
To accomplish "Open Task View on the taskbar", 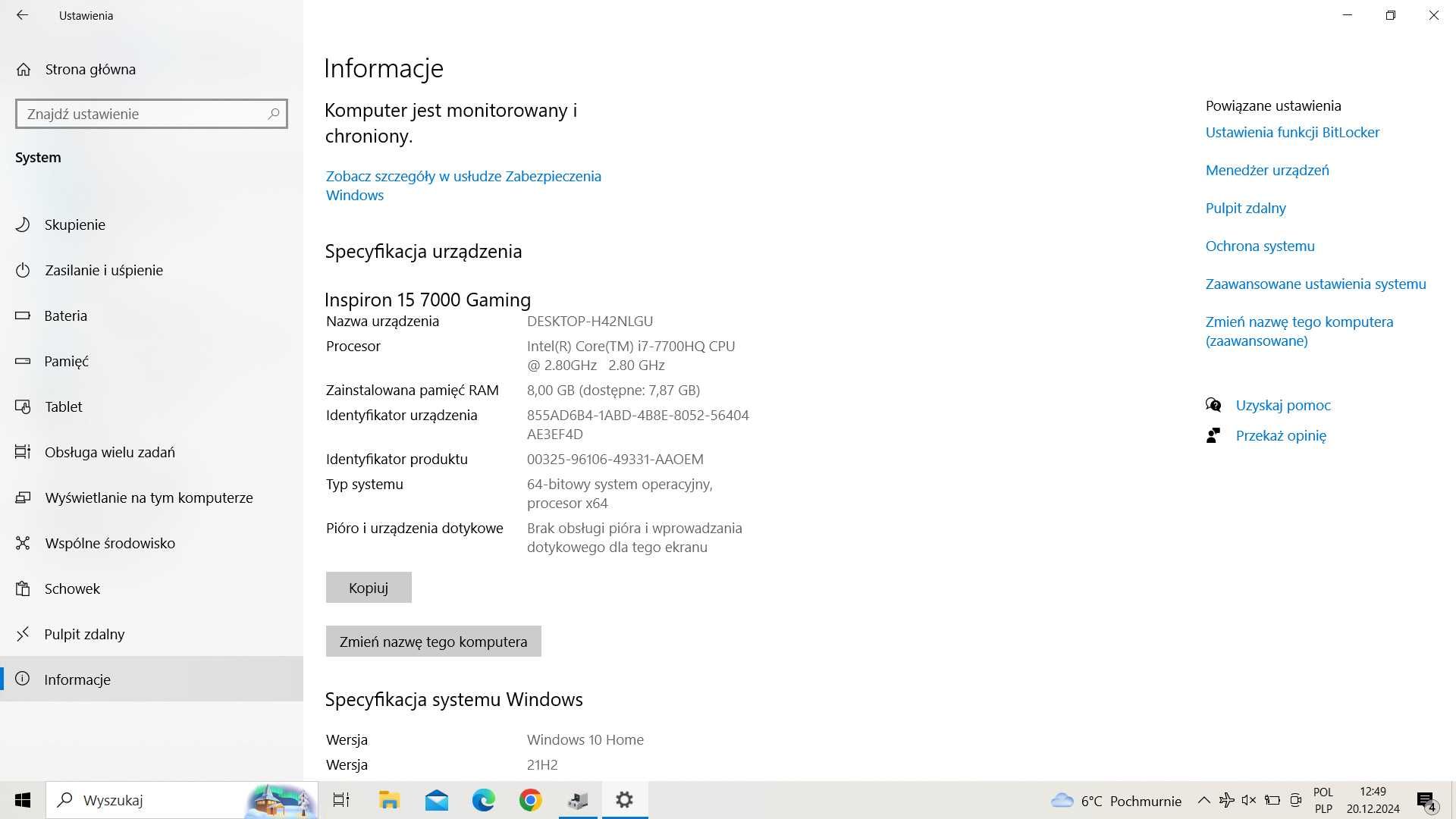I will click(x=341, y=800).
